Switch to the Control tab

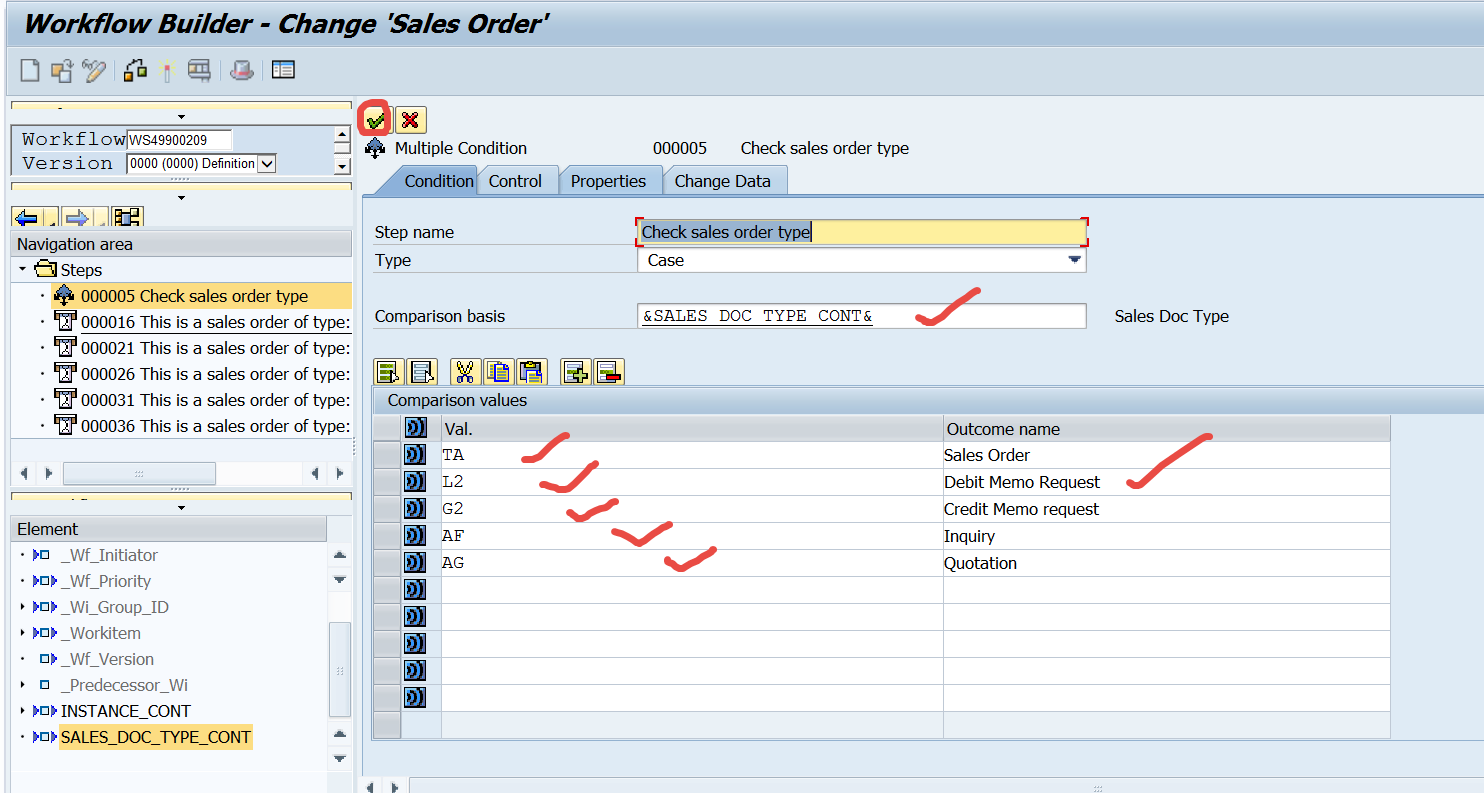point(518,181)
